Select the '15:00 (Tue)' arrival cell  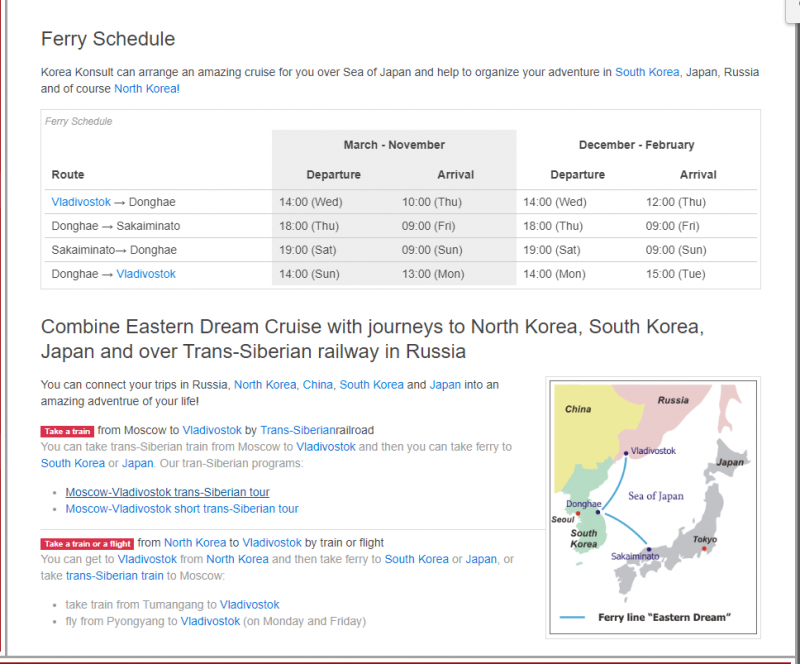point(676,274)
